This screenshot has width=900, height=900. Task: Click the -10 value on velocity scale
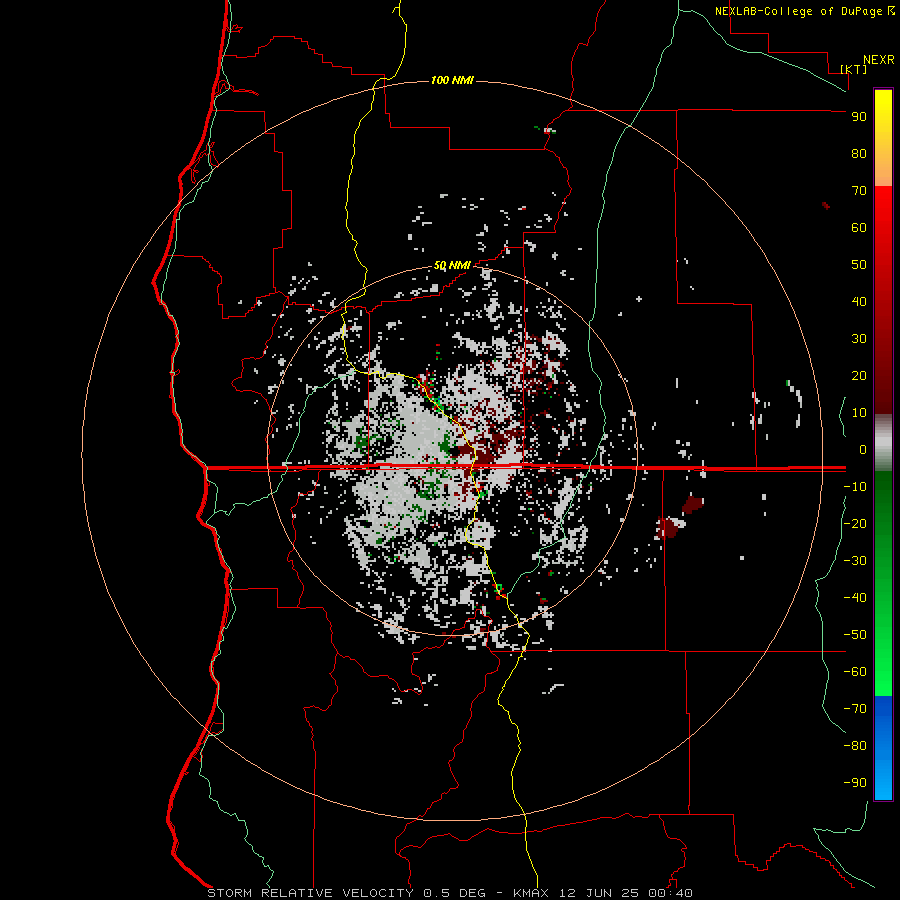855,487
